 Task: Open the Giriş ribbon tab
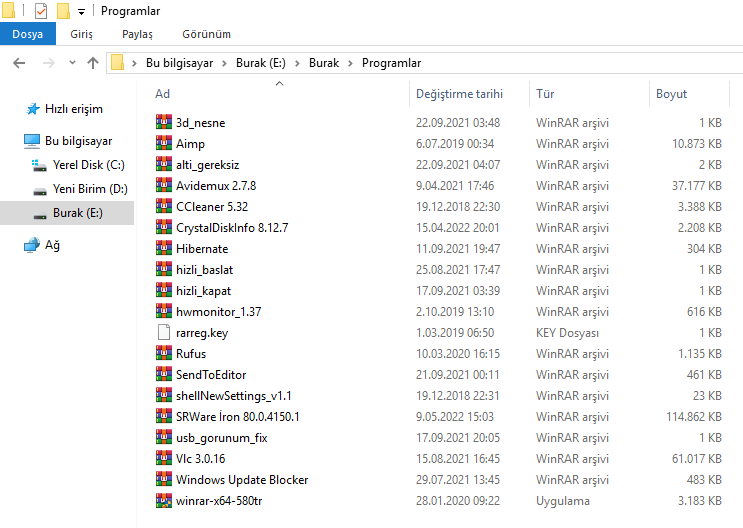(82, 34)
